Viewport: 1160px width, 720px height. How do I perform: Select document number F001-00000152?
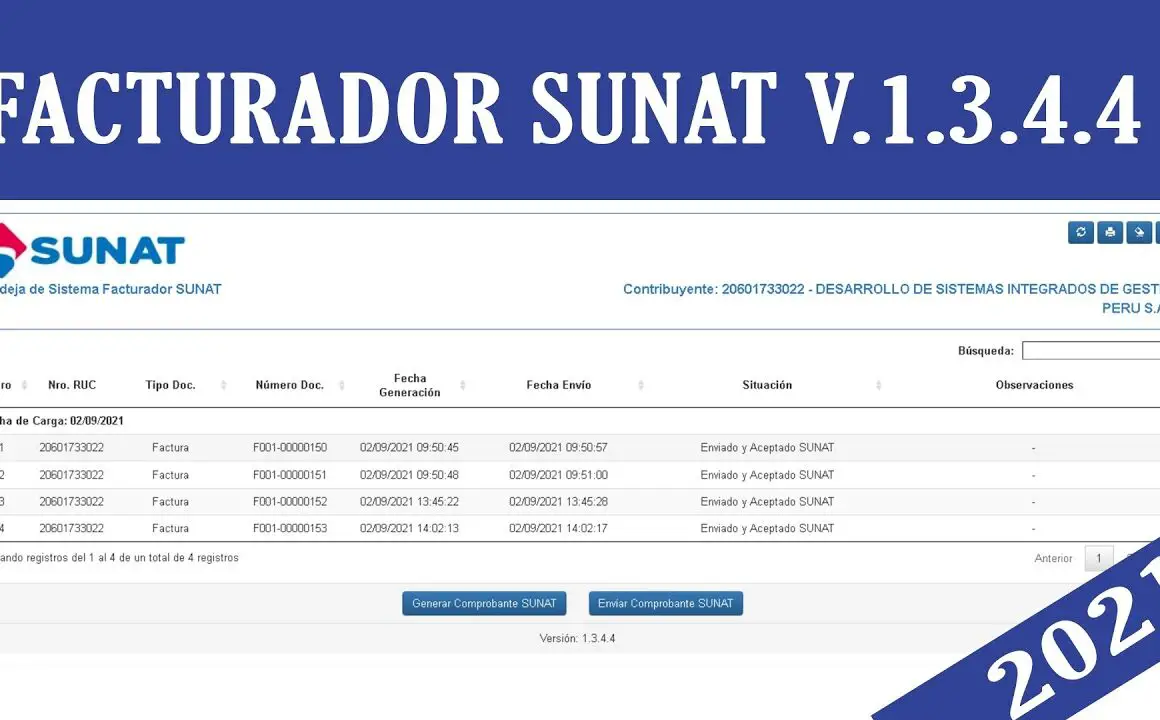[290, 502]
